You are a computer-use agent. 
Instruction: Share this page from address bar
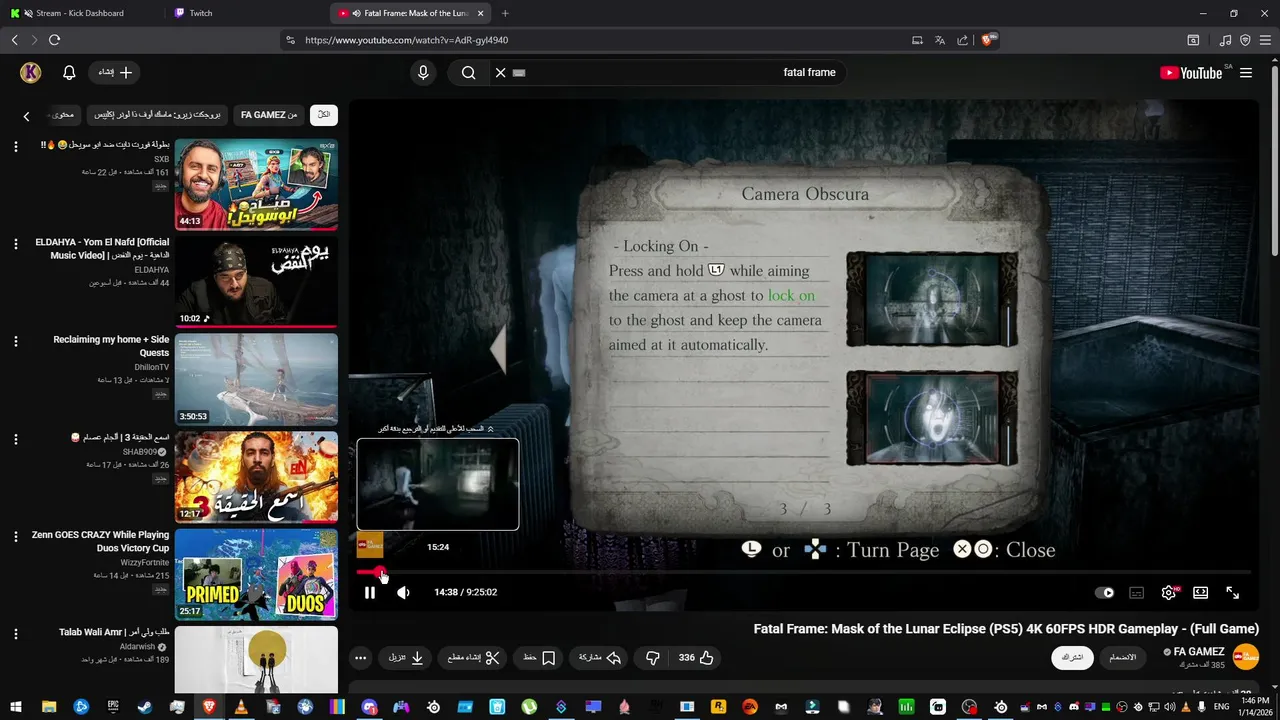coord(962,40)
